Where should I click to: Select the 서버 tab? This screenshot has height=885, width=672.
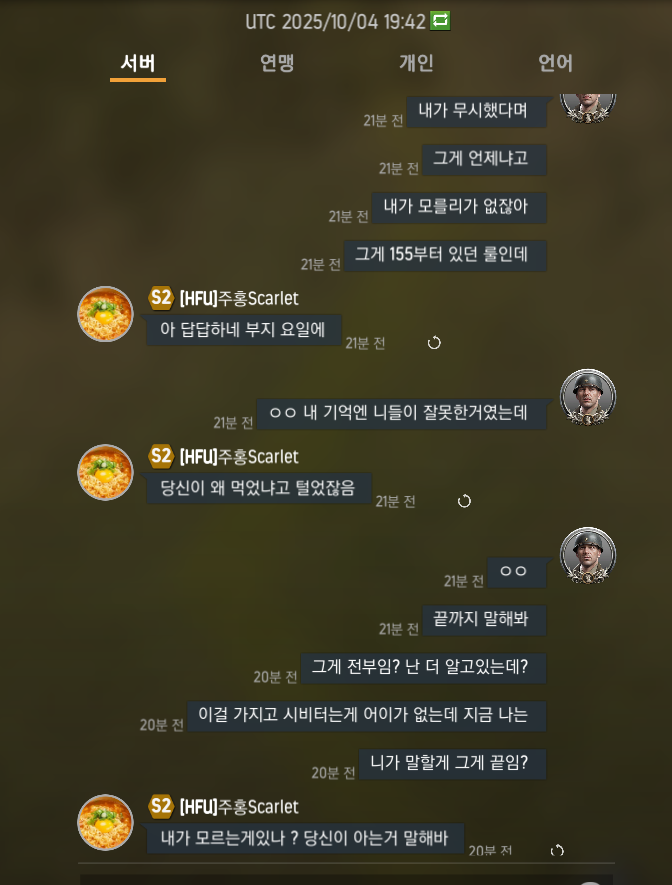pyautogui.click(x=138, y=63)
